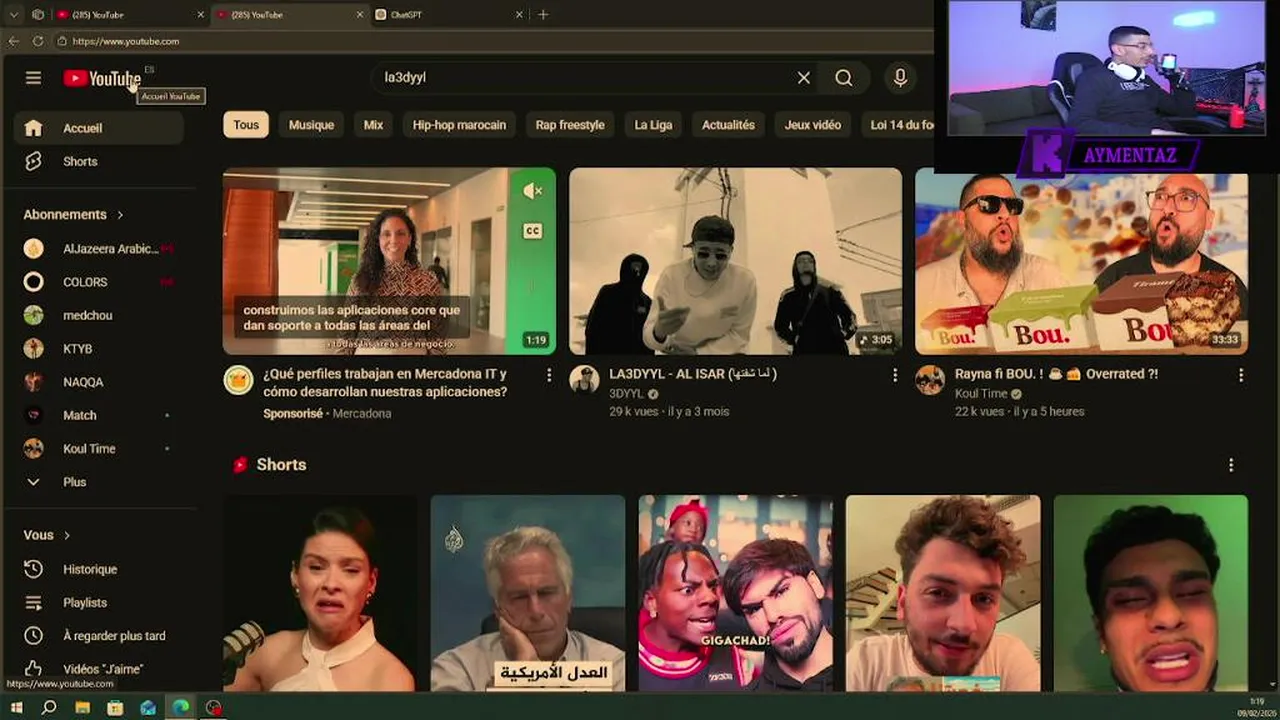Viewport: 1280px width, 720px height.
Task: Go back with the browser arrow
Action: click(x=13, y=41)
